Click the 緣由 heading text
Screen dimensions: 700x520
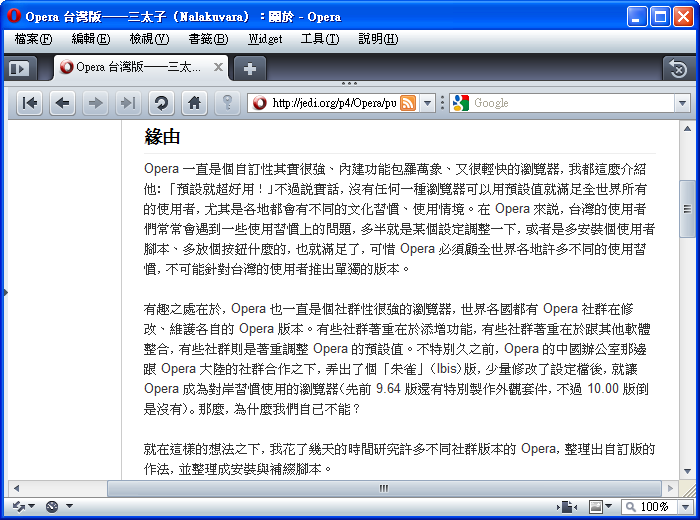(162, 137)
